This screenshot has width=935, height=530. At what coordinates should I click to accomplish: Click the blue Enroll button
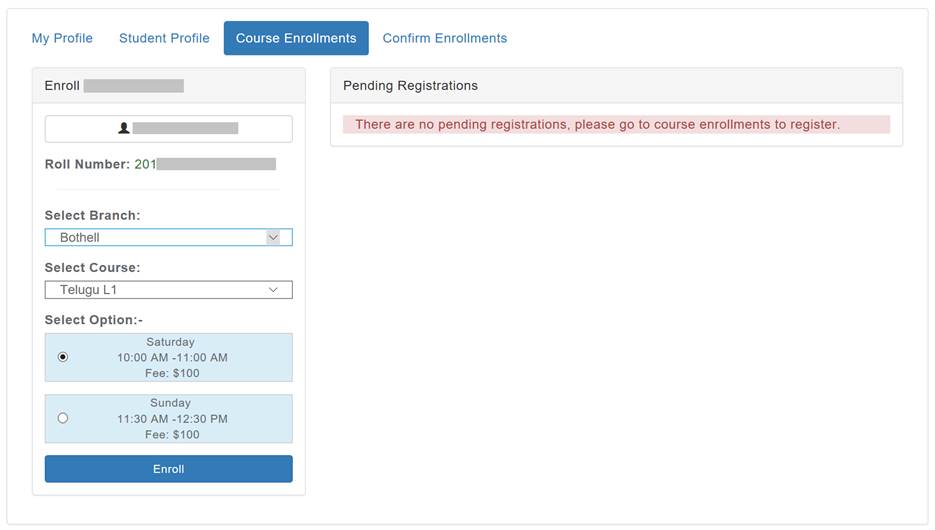click(169, 469)
